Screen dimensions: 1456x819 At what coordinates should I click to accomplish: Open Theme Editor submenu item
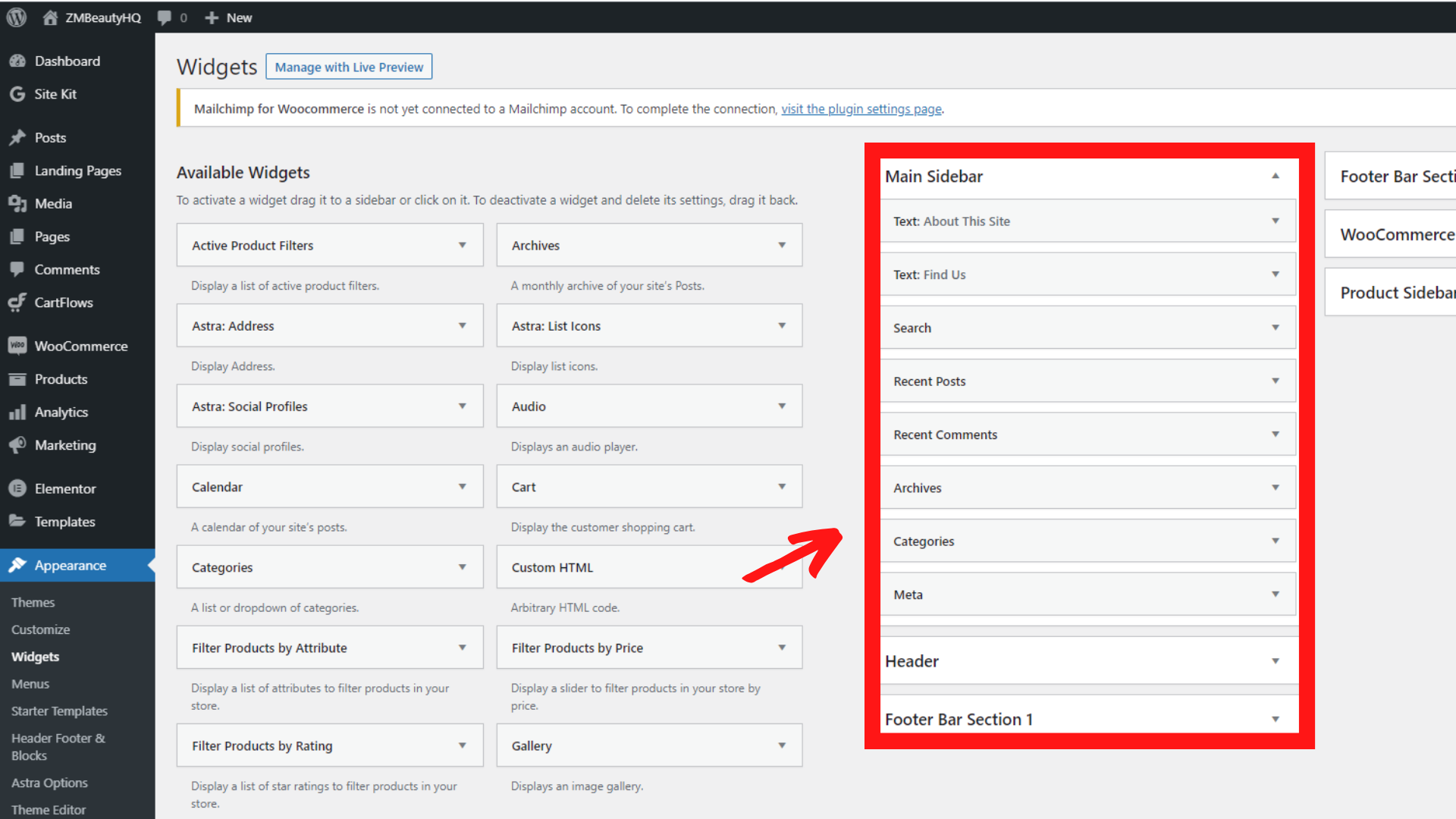click(x=49, y=809)
